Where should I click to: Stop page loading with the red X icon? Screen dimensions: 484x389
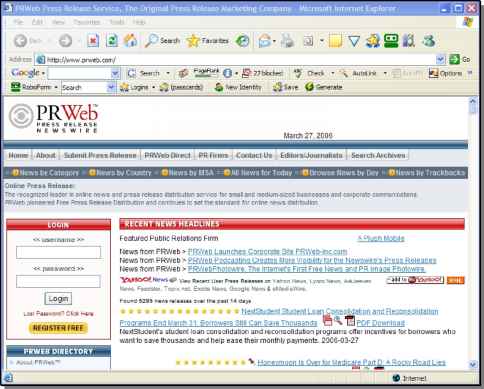[93, 41]
